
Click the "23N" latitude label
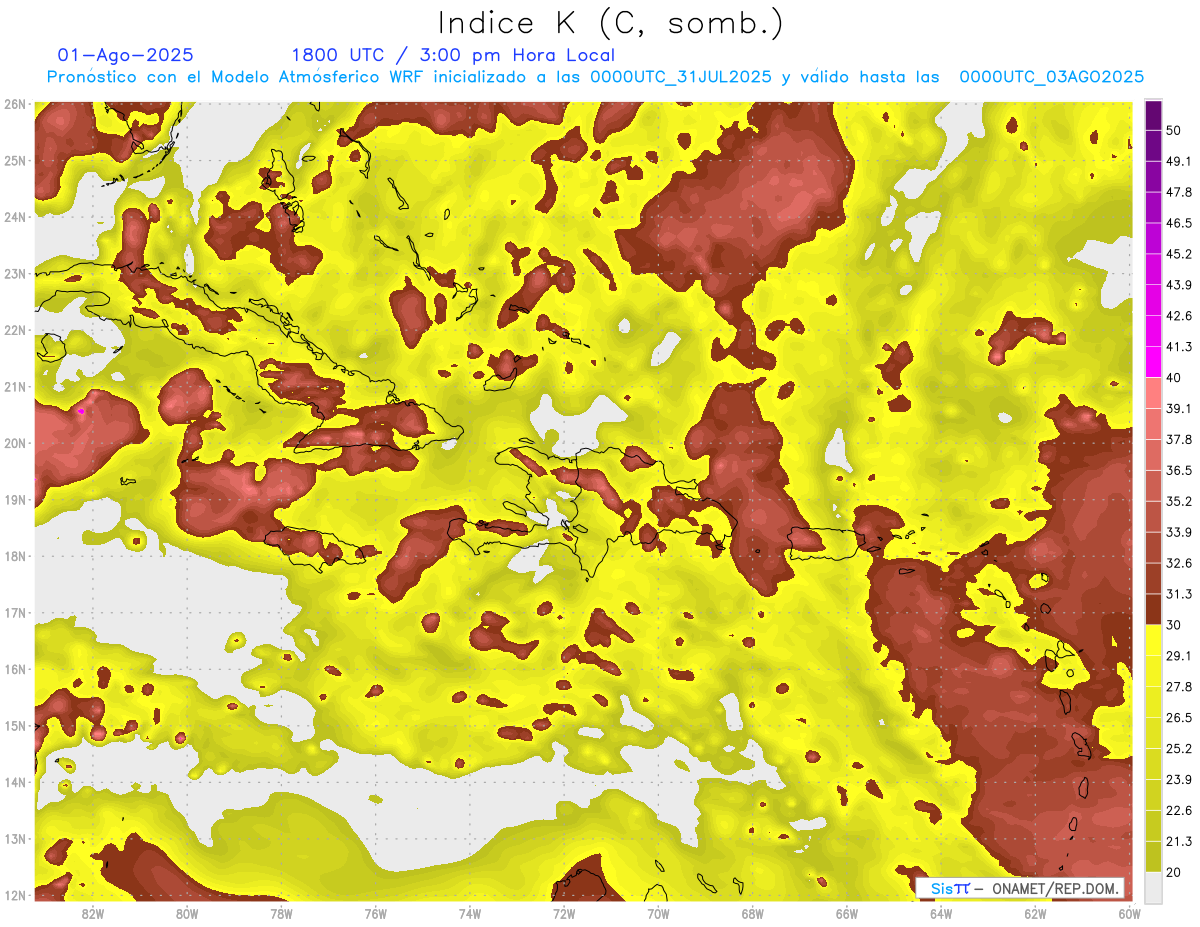pyautogui.click(x=15, y=273)
